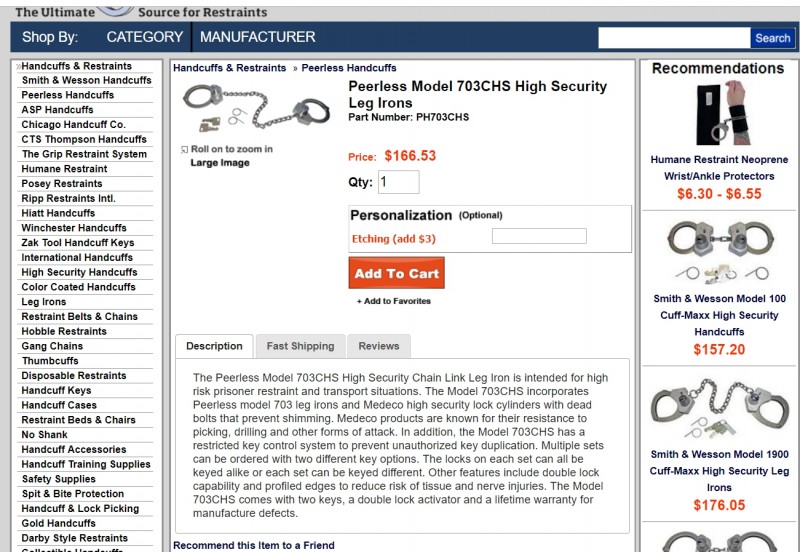
Task: Click in the site search field
Action: coord(673,38)
